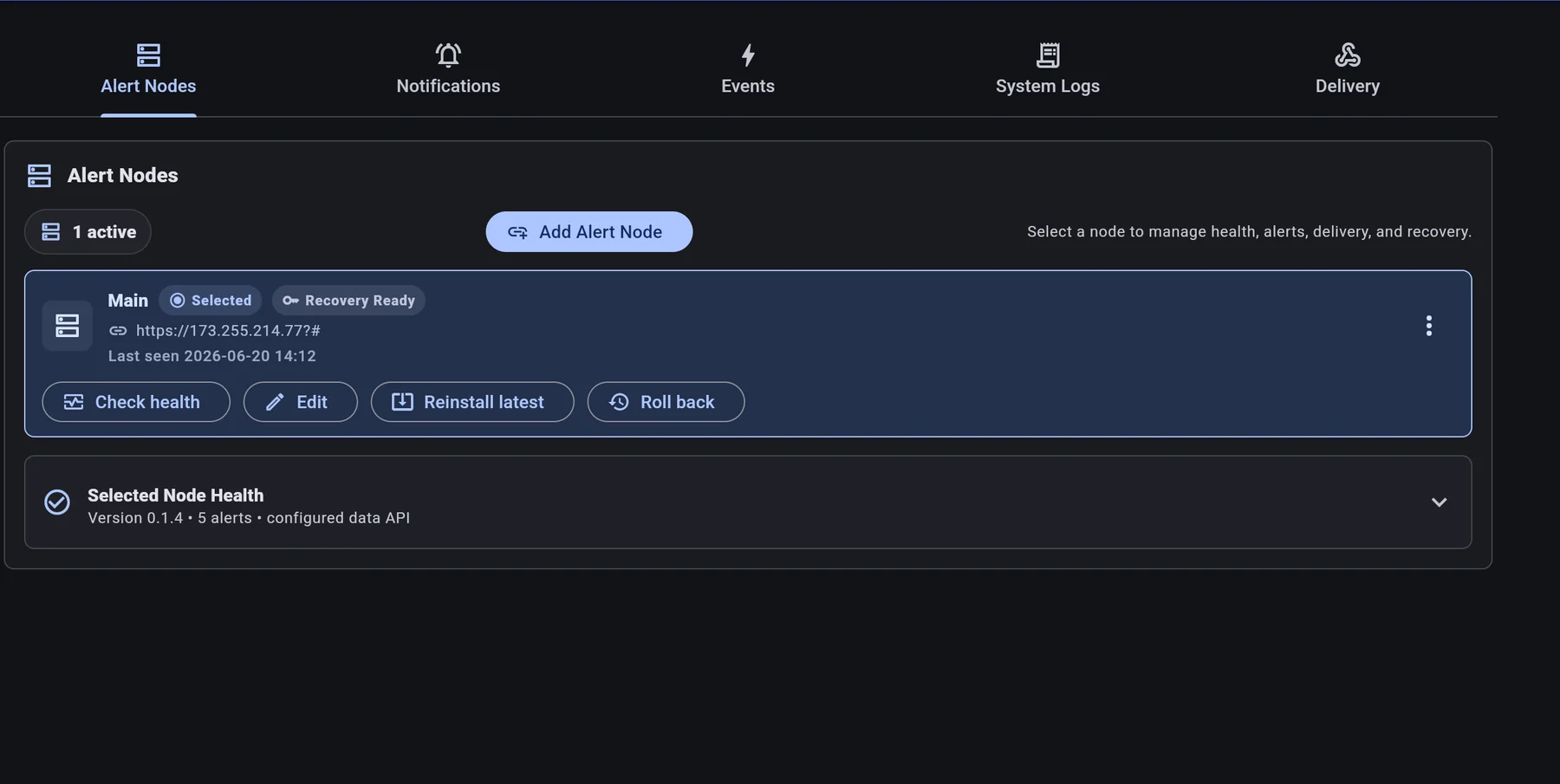Click the 'Last seen 2026-06-20 14:12' text

click(x=212, y=356)
